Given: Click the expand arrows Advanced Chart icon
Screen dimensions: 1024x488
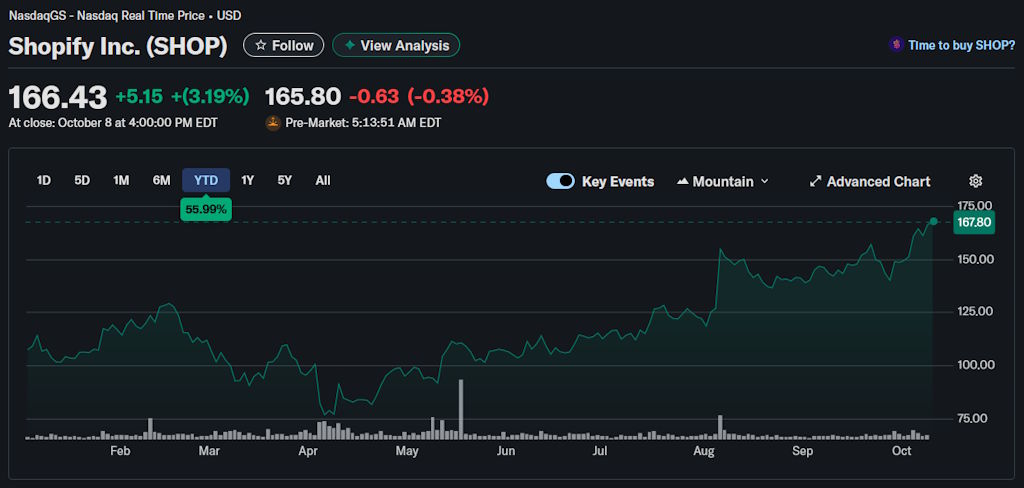Looking at the screenshot, I should pos(816,181).
